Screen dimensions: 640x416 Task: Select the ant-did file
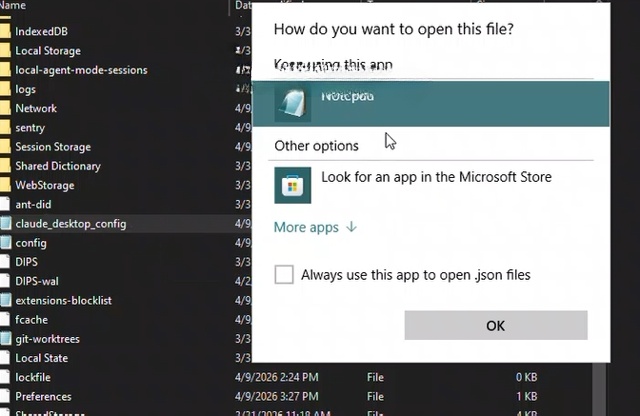coord(33,204)
